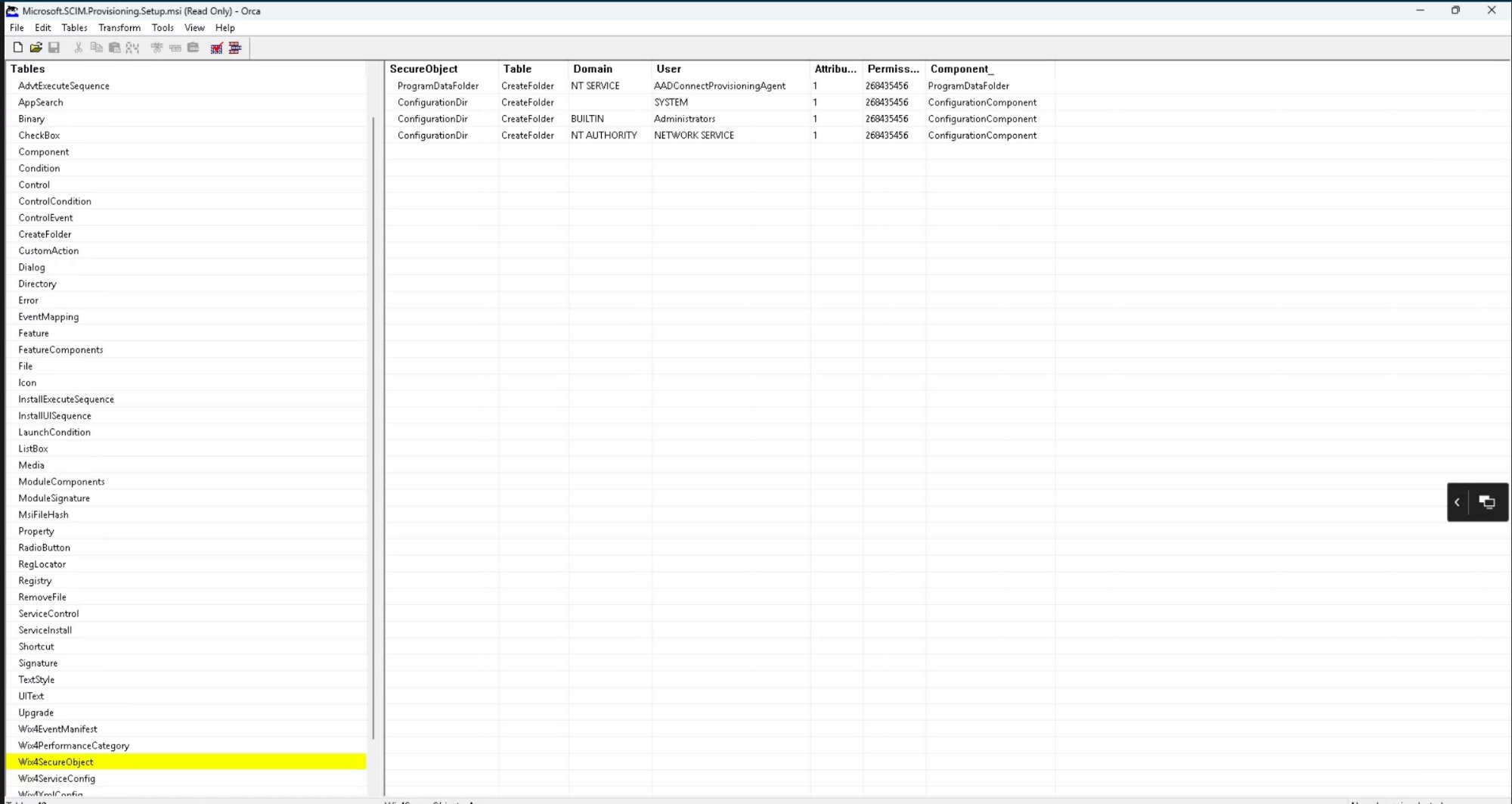
Task: Click the binoculars find icon
Action: (132, 48)
